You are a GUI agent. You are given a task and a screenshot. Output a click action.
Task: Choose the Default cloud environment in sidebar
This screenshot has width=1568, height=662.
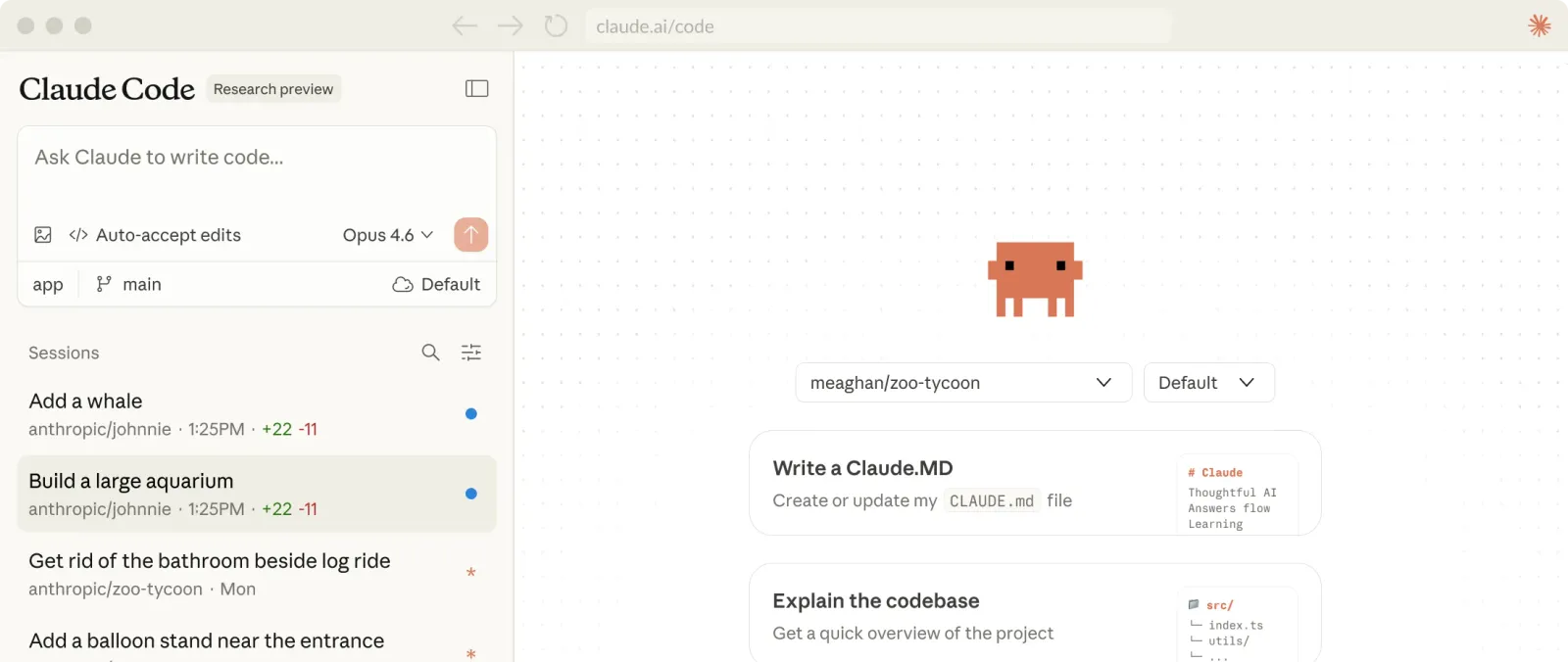pos(436,284)
